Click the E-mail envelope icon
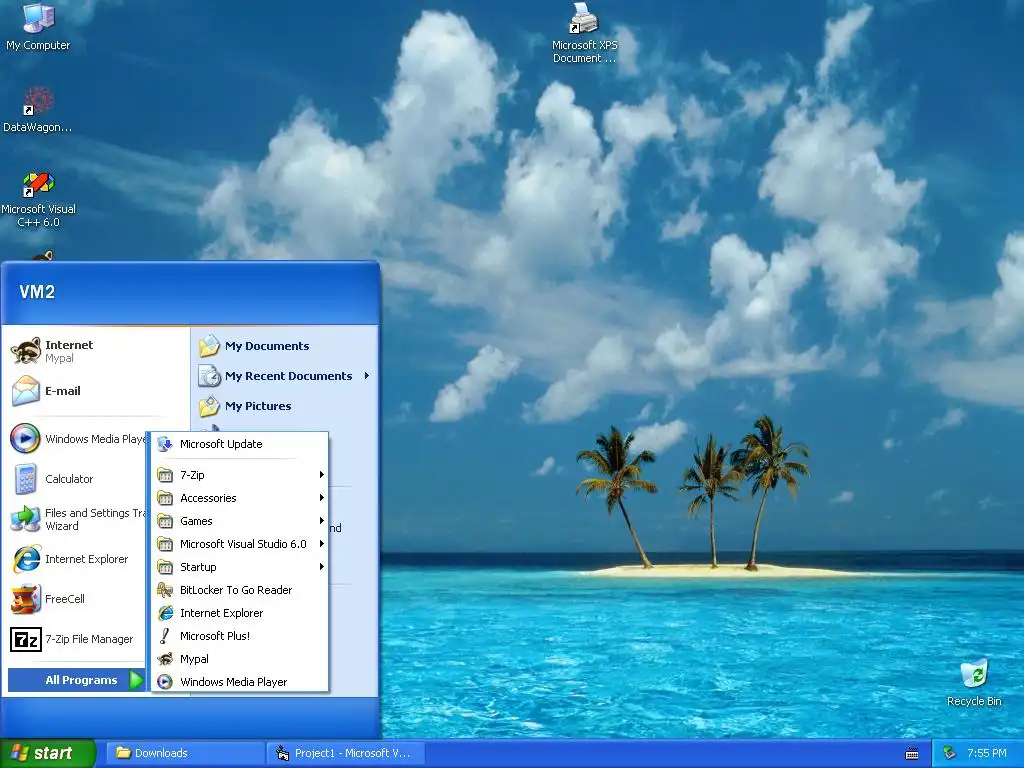This screenshot has height=768, width=1024. pos(25,391)
